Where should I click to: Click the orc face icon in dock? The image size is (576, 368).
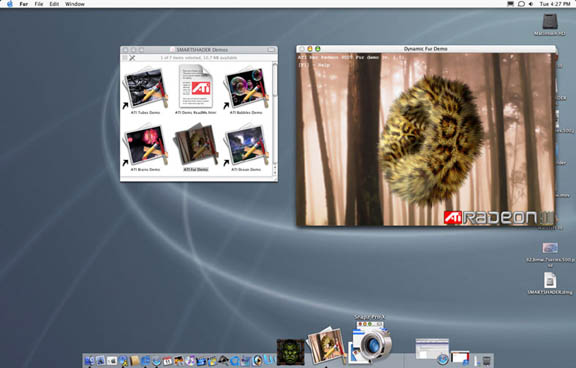(290, 352)
